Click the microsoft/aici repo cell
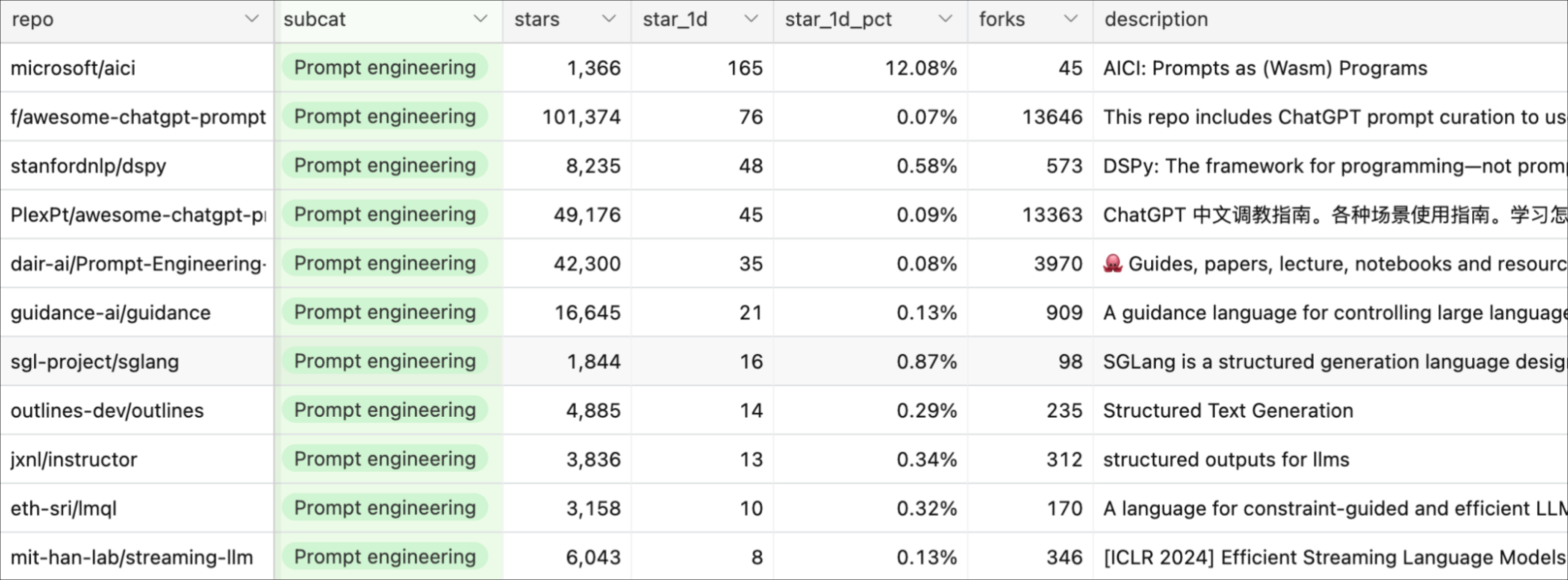The height and width of the screenshot is (580, 1568). pyautogui.click(x=73, y=68)
